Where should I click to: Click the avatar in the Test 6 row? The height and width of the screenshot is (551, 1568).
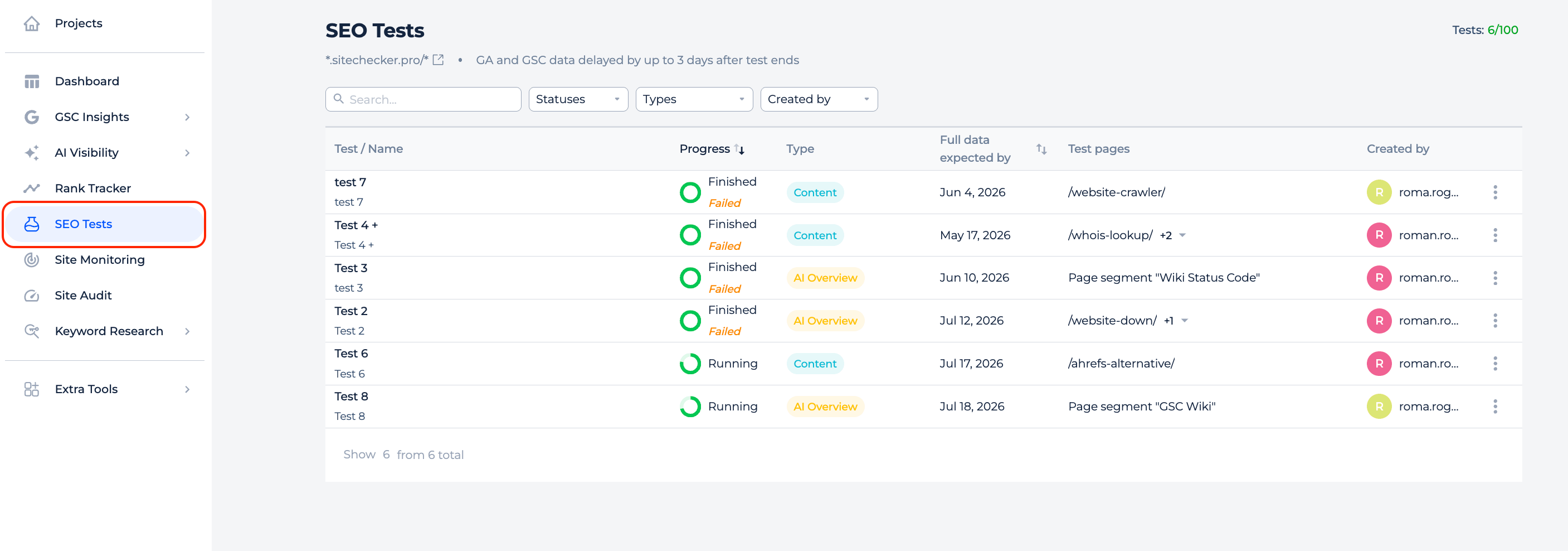pyautogui.click(x=1379, y=364)
